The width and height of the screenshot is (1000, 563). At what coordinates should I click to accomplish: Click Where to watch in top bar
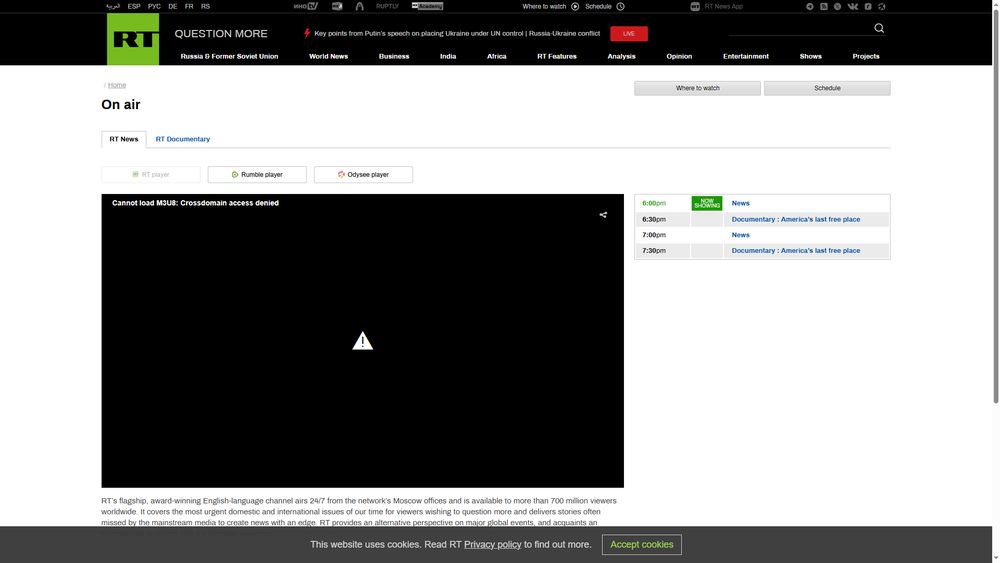click(x=544, y=6)
